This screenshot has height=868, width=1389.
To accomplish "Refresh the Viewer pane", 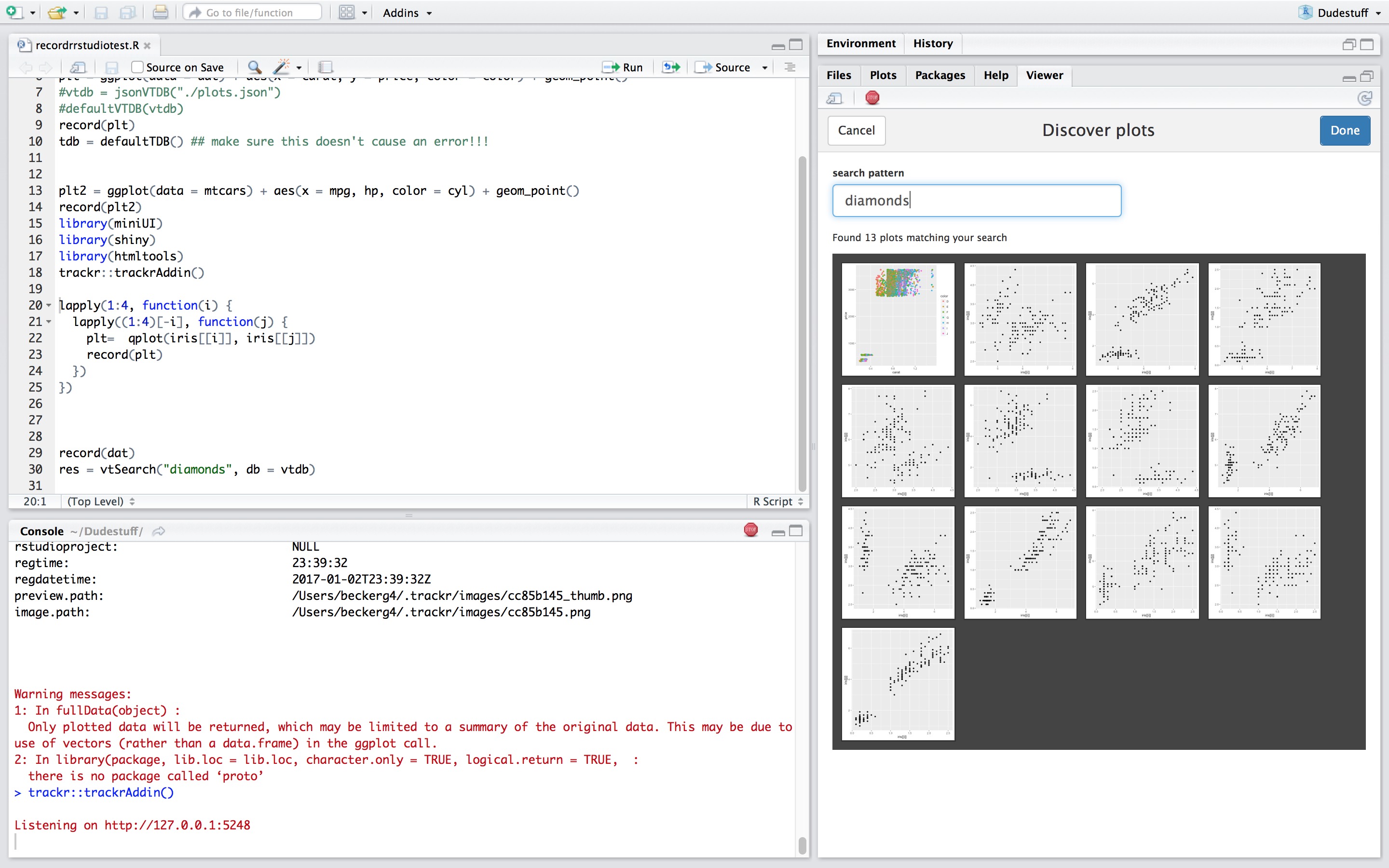I will [1365, 98].
